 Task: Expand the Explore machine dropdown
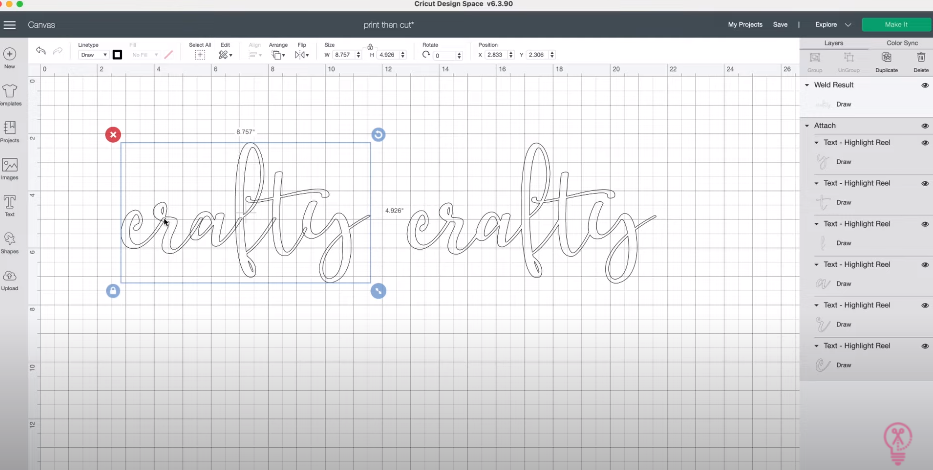point(833,25)
